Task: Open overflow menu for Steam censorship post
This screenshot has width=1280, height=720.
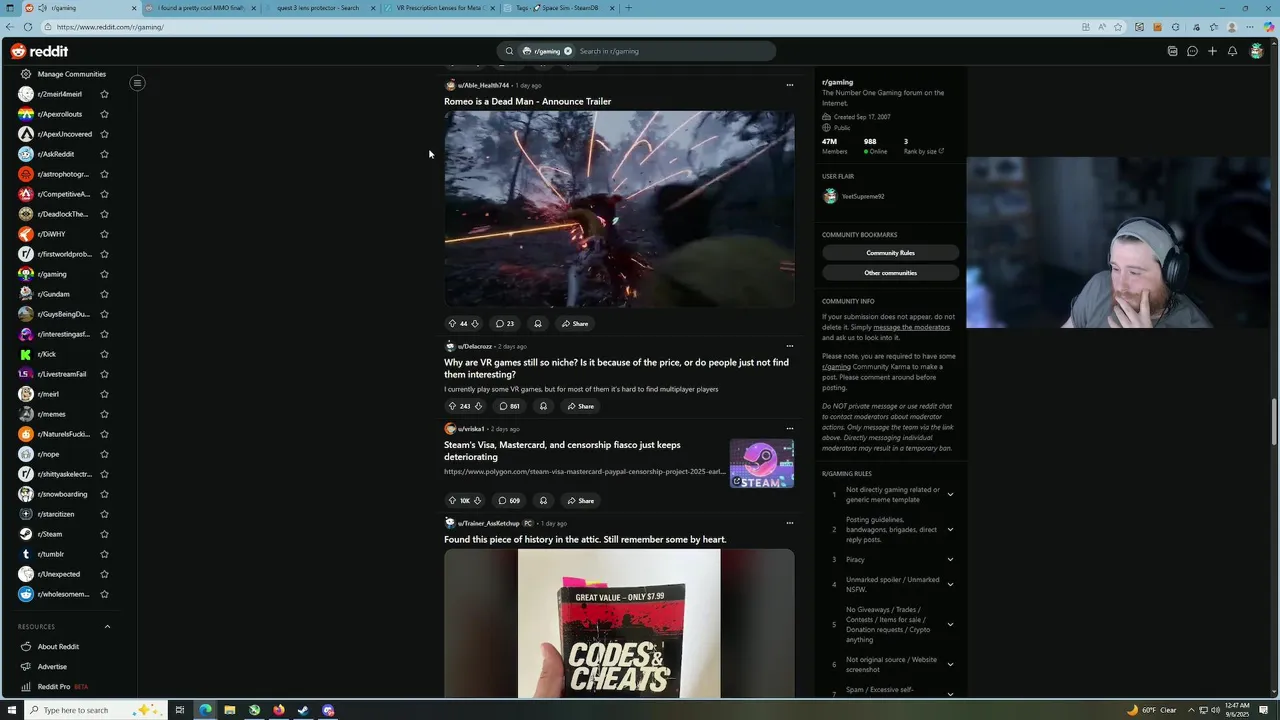Action: pos(789,429)
